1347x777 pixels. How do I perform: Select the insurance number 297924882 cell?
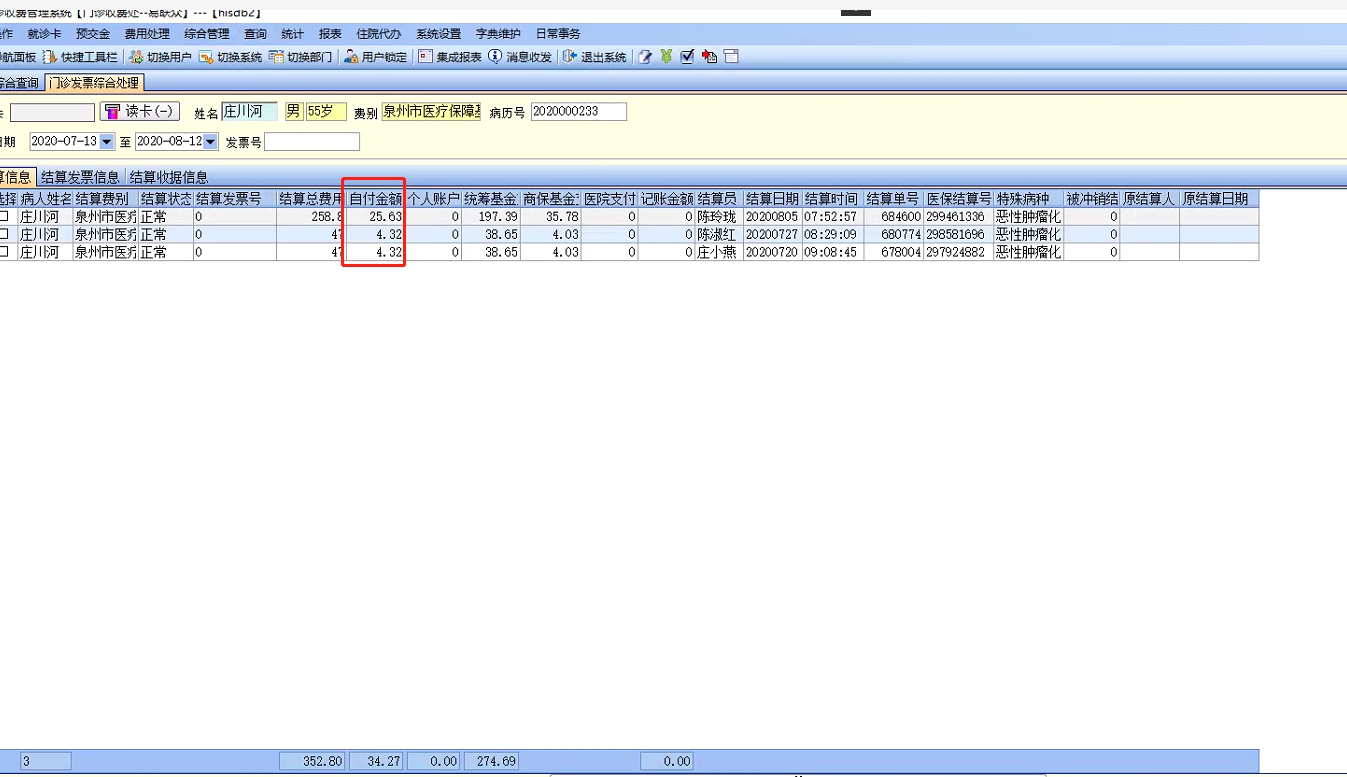click(x=958, y=252)
